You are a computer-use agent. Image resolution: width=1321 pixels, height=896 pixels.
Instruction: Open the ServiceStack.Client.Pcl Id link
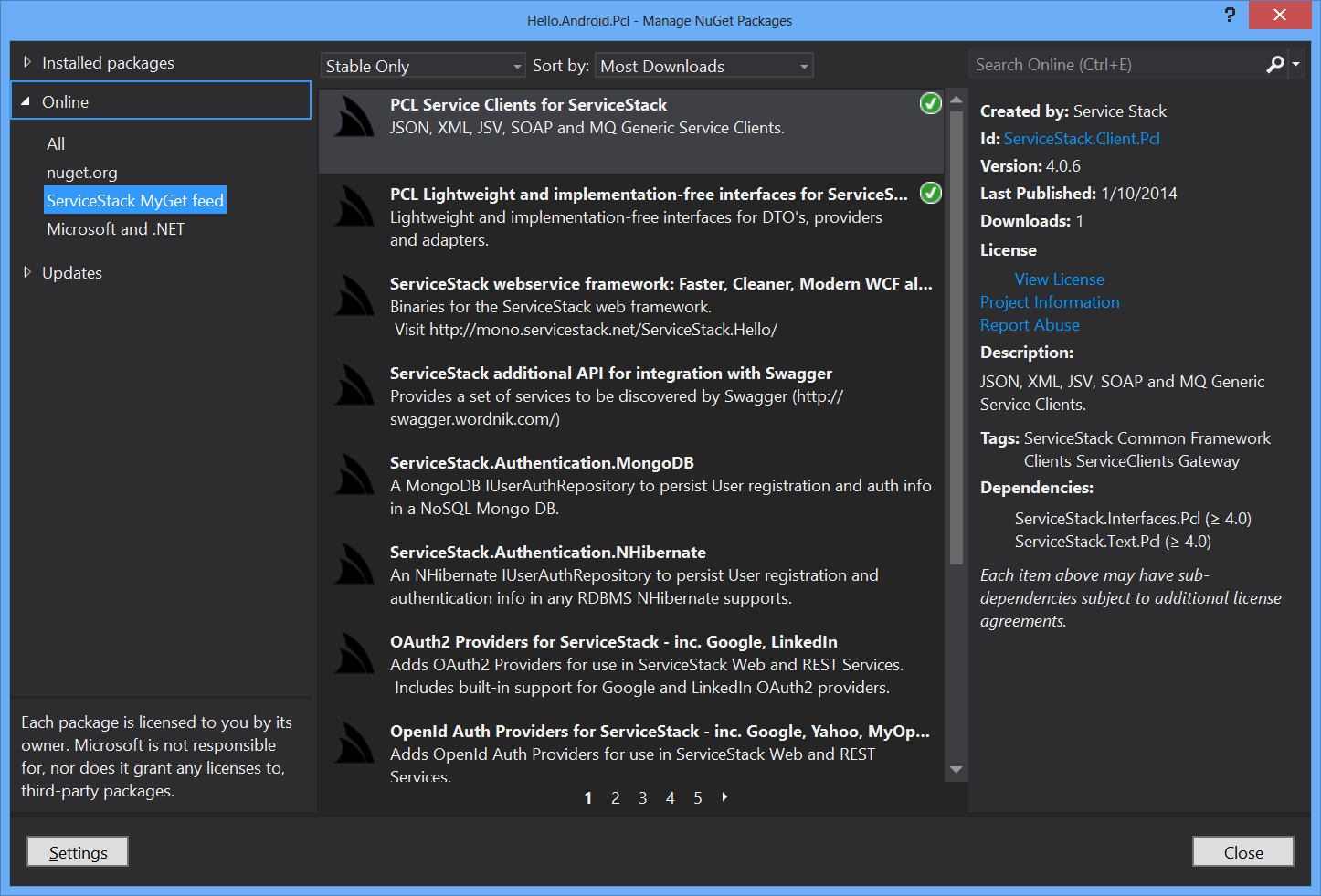coord(1082,139)
